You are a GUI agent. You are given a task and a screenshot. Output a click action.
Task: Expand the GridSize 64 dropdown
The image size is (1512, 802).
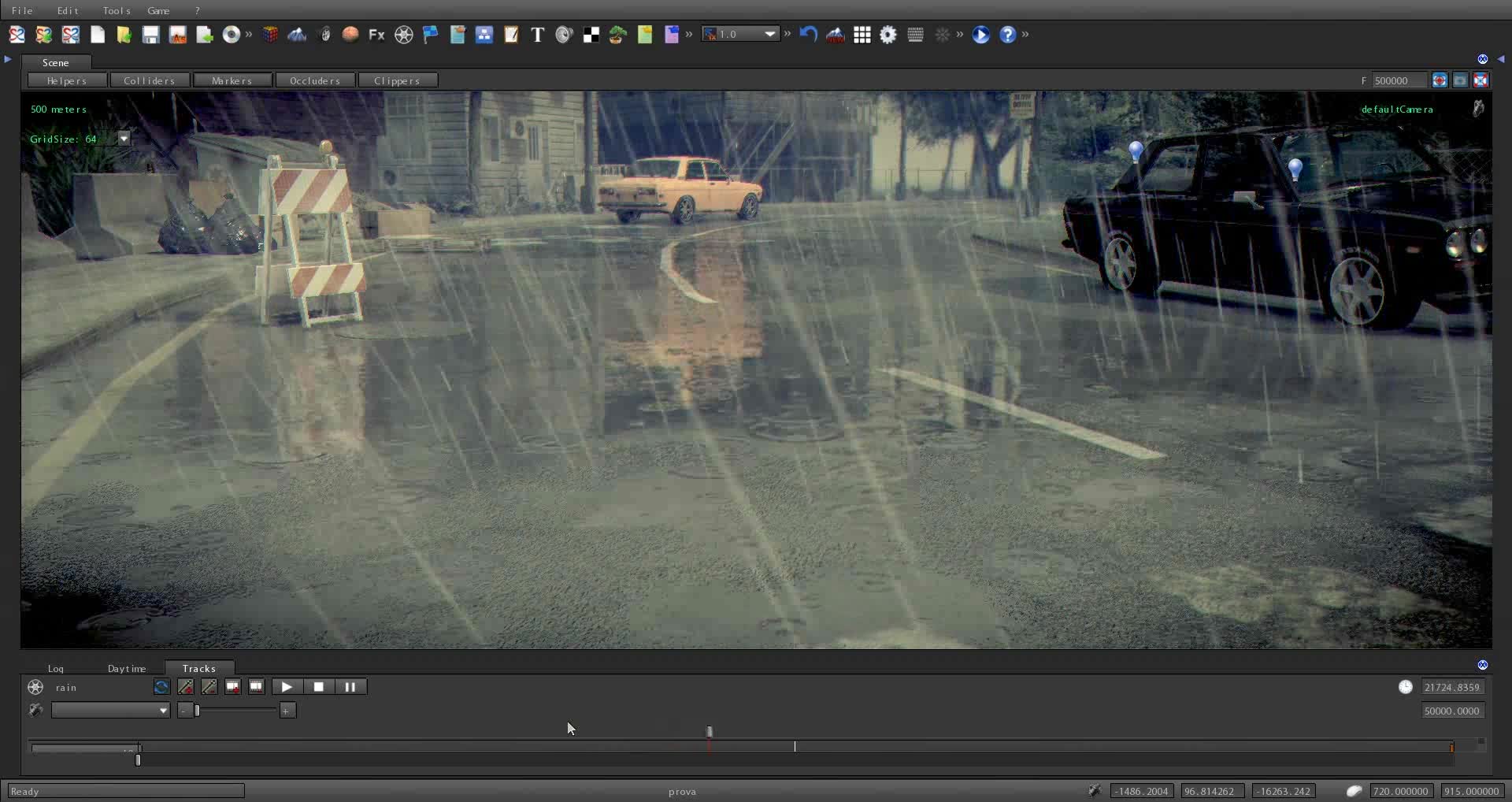point(124,138)
